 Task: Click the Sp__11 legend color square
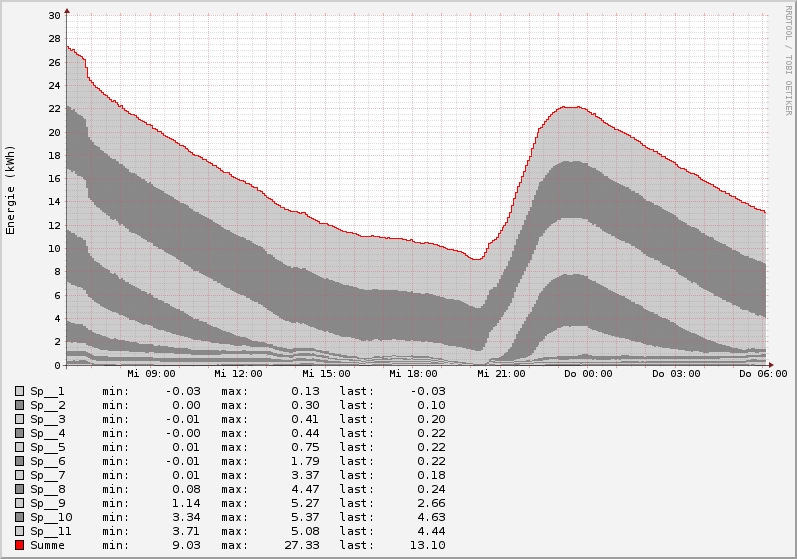tap(19, 531)
